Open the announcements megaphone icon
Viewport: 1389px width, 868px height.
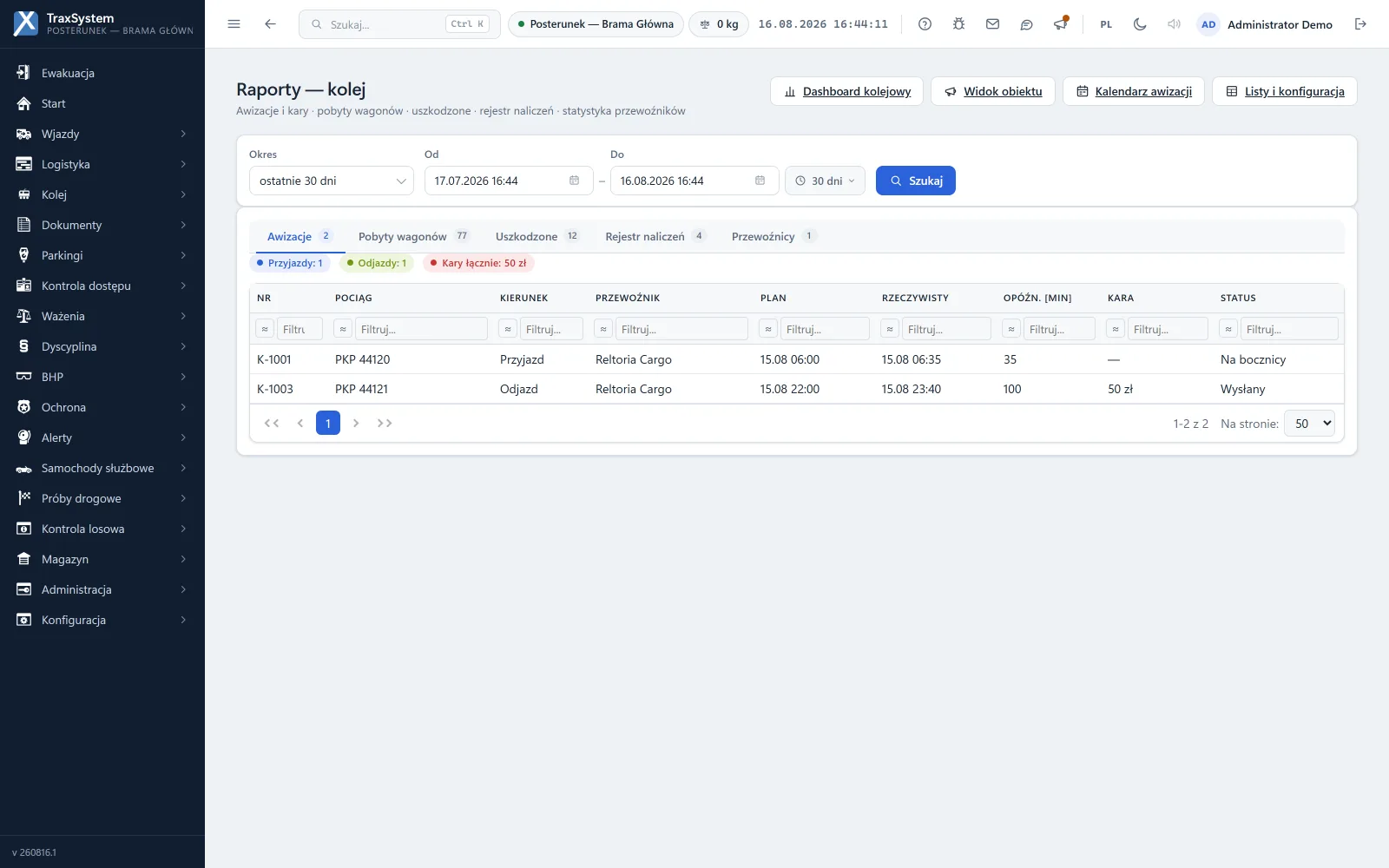pyautogui.click(x=1060, y=24)
